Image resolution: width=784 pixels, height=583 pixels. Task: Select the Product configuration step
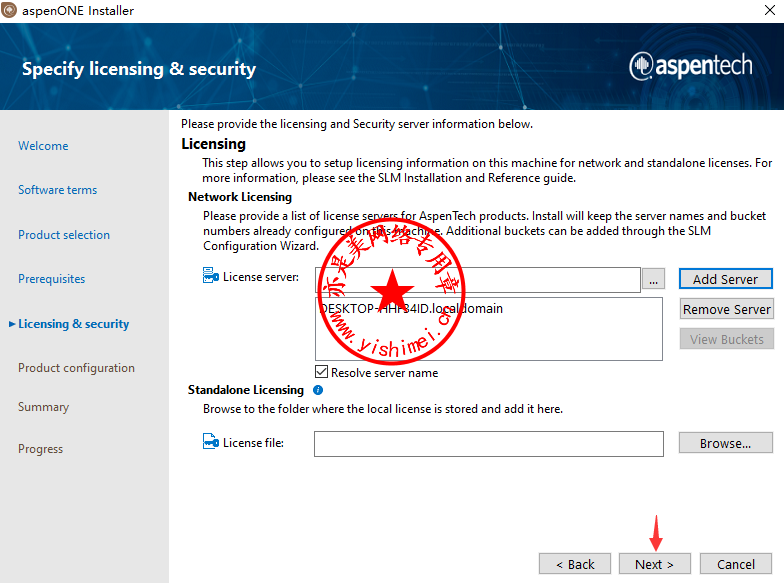click(76, 368)
